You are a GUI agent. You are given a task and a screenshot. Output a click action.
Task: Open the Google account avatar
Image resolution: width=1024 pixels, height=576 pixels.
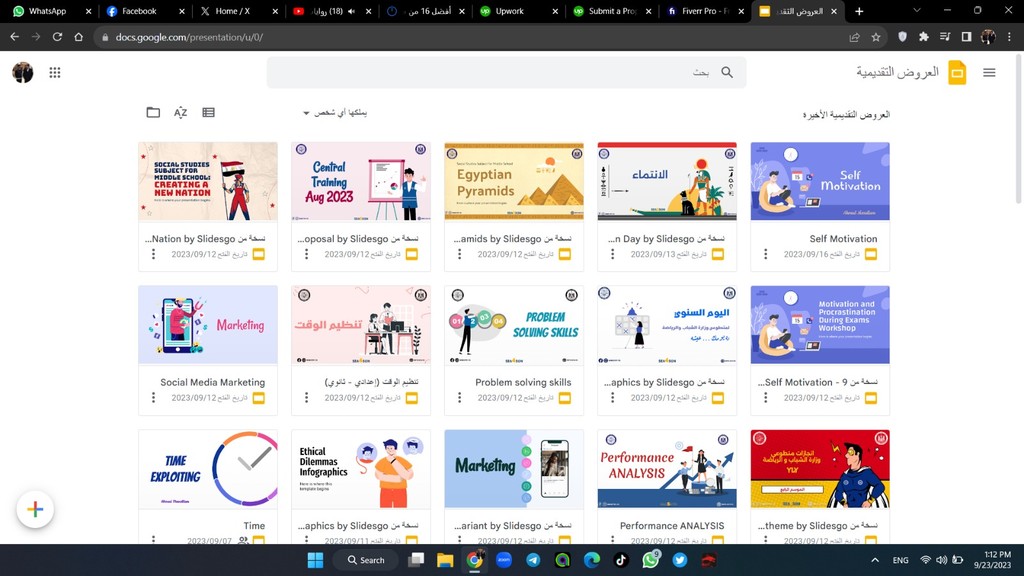click(x=23, y=72)
